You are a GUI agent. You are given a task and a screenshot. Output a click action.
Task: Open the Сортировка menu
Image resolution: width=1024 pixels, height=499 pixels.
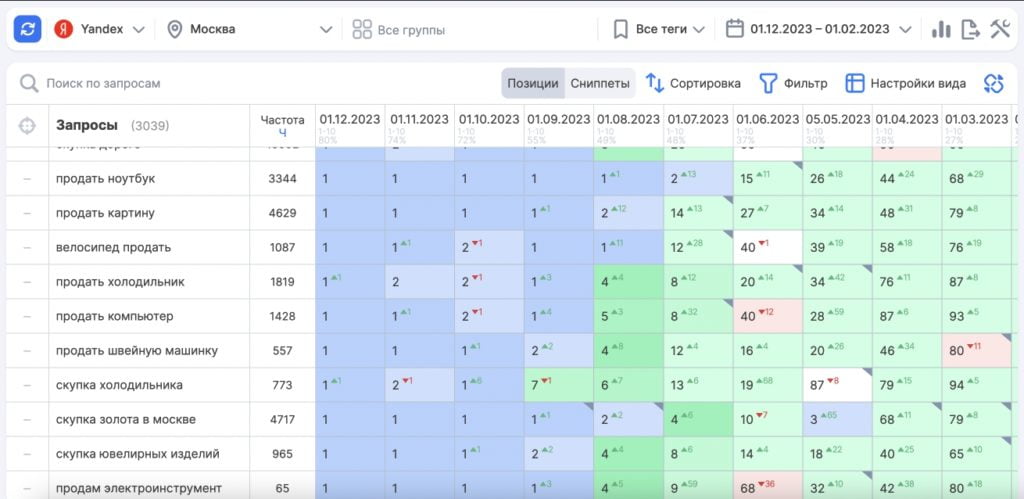693,83
